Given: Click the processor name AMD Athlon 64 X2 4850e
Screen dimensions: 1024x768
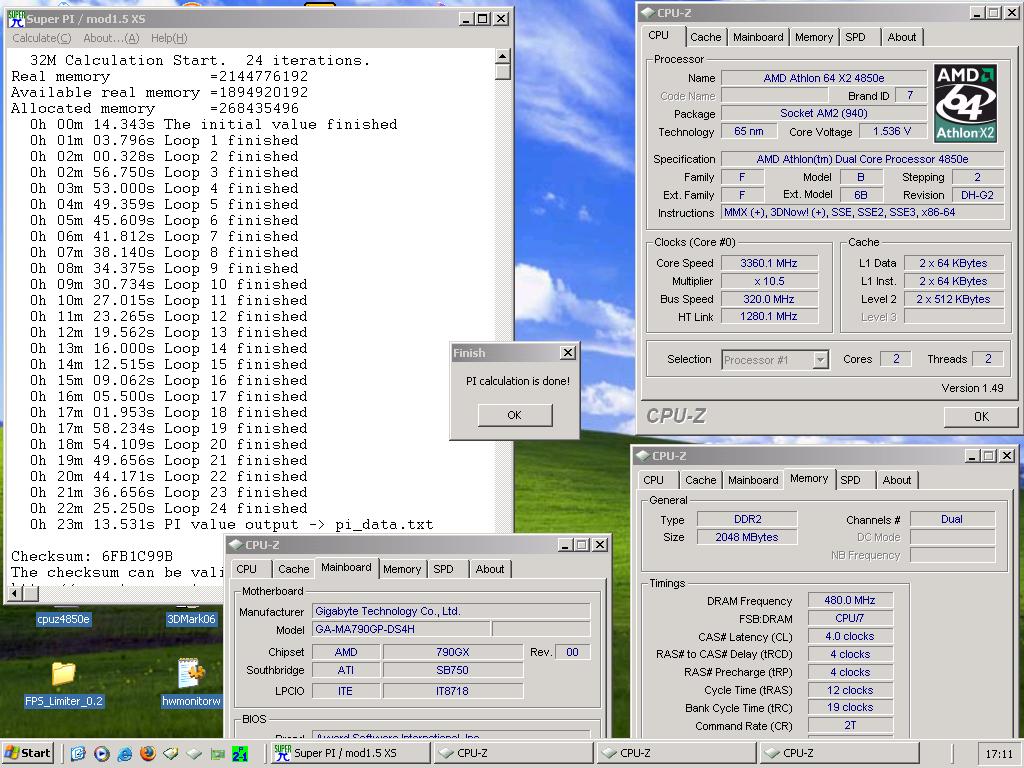Looking at the screenshot, I should point(824,78).
